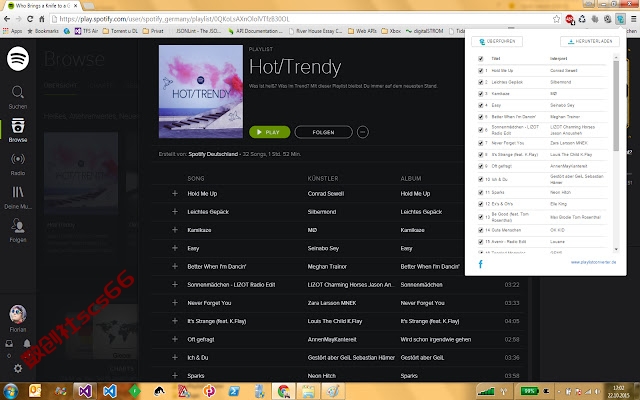Uncheck track 11 Sparks checkbox

coord(480,192)
